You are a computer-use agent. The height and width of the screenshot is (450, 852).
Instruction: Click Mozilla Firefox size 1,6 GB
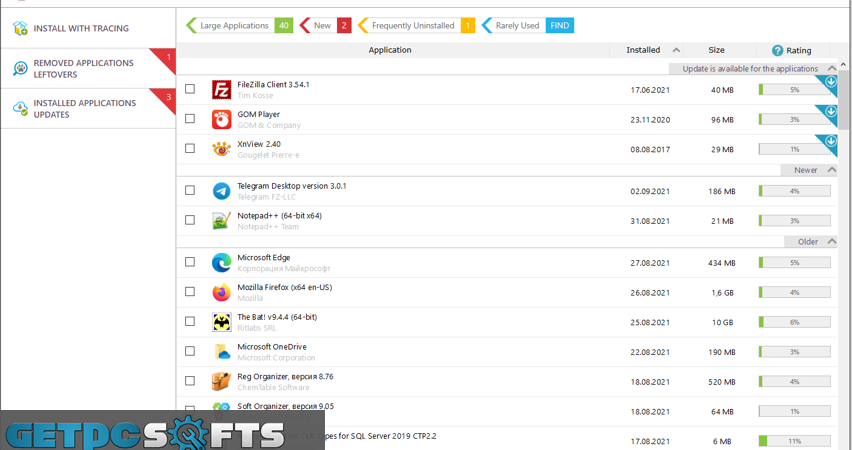(723, 292)
